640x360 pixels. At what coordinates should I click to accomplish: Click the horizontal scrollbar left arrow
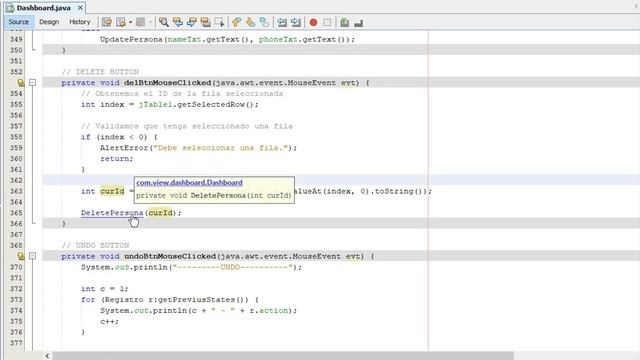pyautogui.click(x=47, y=356)
